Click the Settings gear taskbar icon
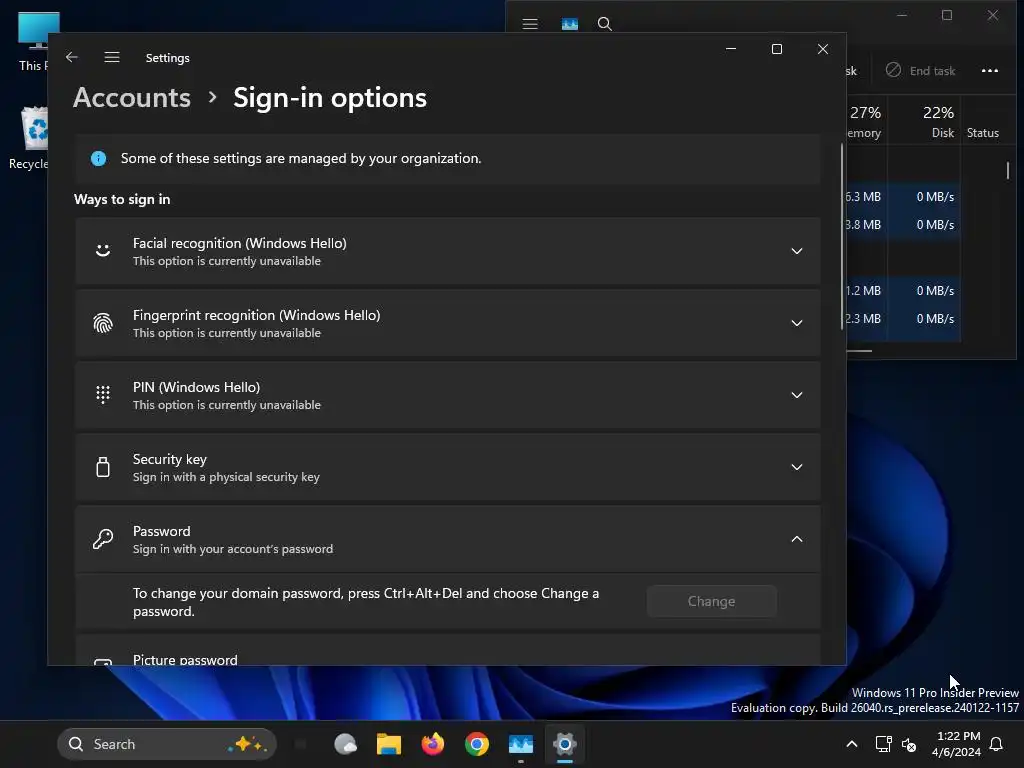Image resolution: width=1024 pixels, height=768 pixels. click(565, 744)
